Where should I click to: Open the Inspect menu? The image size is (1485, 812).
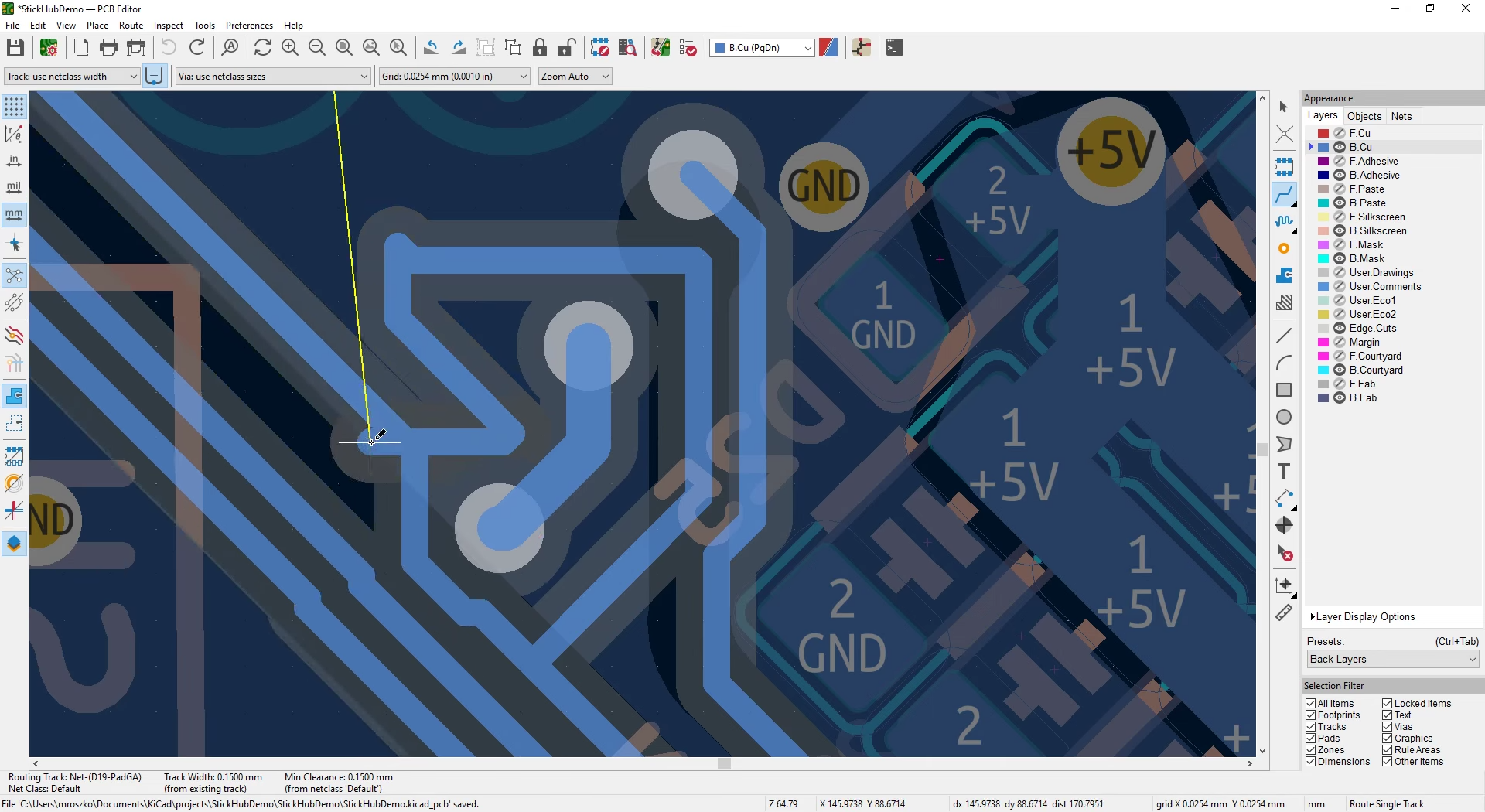(x=168, y=26)
